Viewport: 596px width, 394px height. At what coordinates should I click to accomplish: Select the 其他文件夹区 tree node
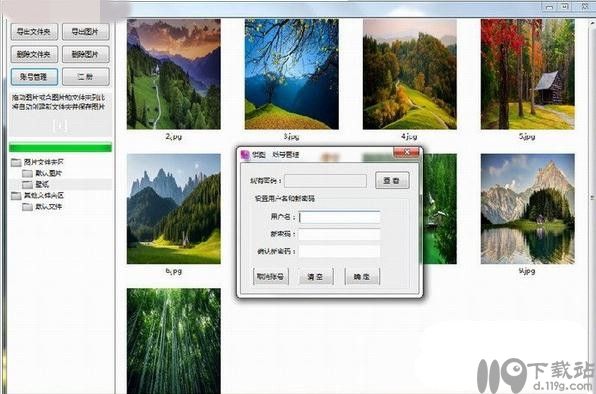(44, 196)
